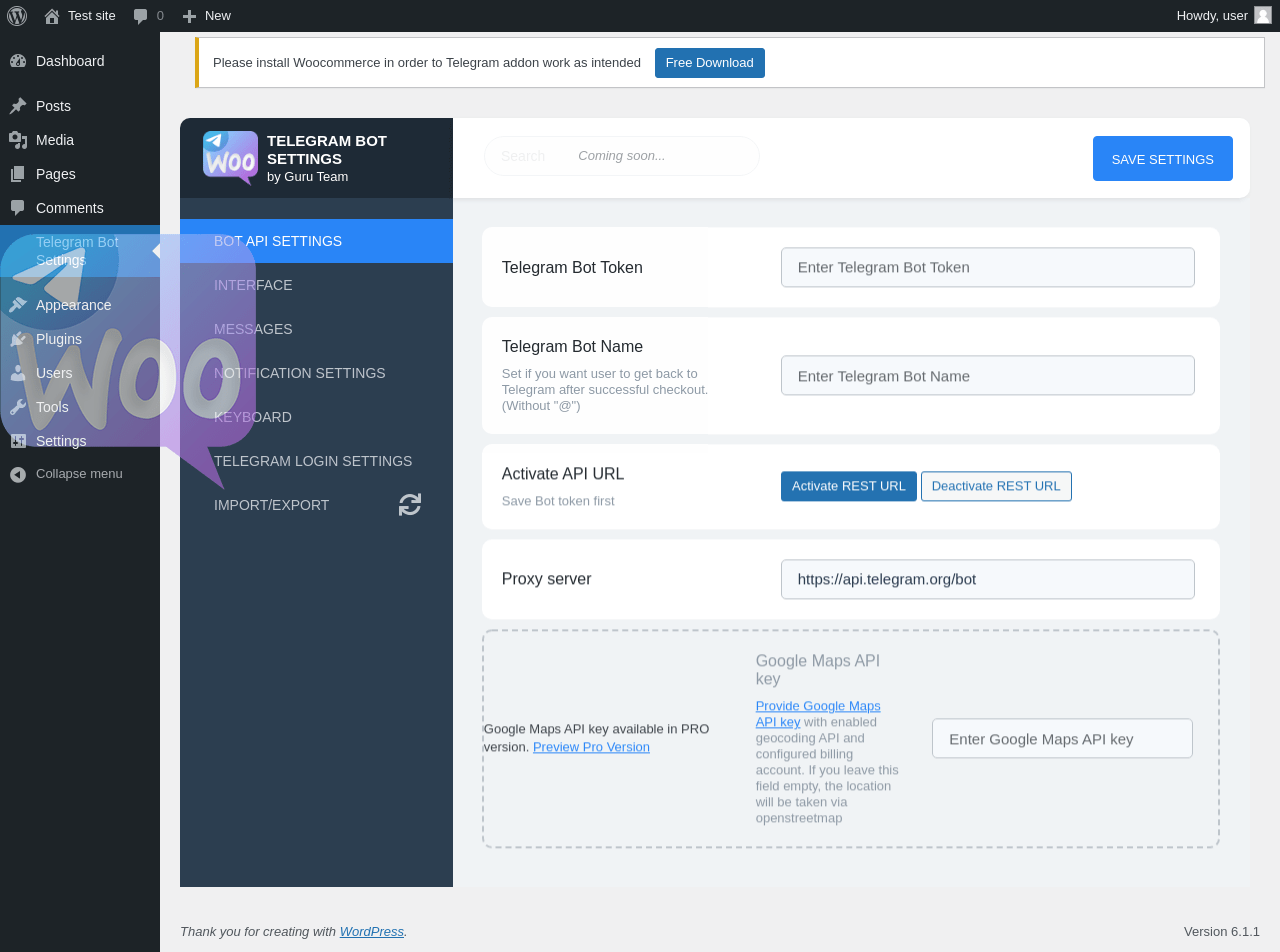Open the WordPress link in the footer
Screen dimensions: 1280x952
tap(372, 931)
